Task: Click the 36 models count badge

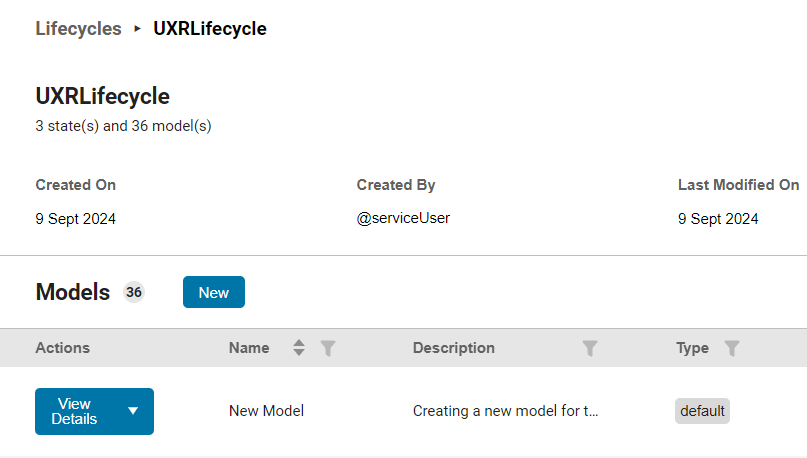Action: point(134,292)
